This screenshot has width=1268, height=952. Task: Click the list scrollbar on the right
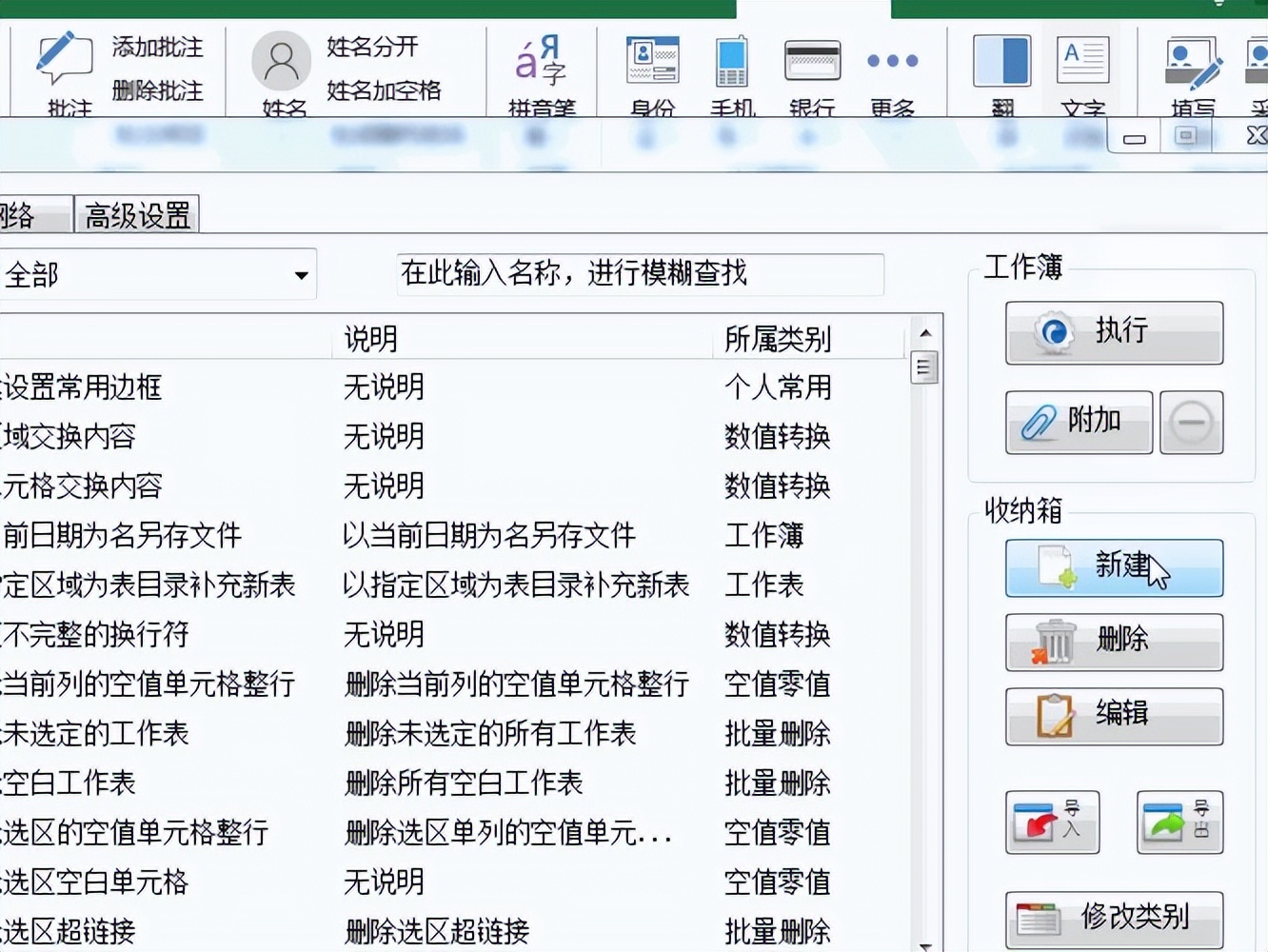923,367
